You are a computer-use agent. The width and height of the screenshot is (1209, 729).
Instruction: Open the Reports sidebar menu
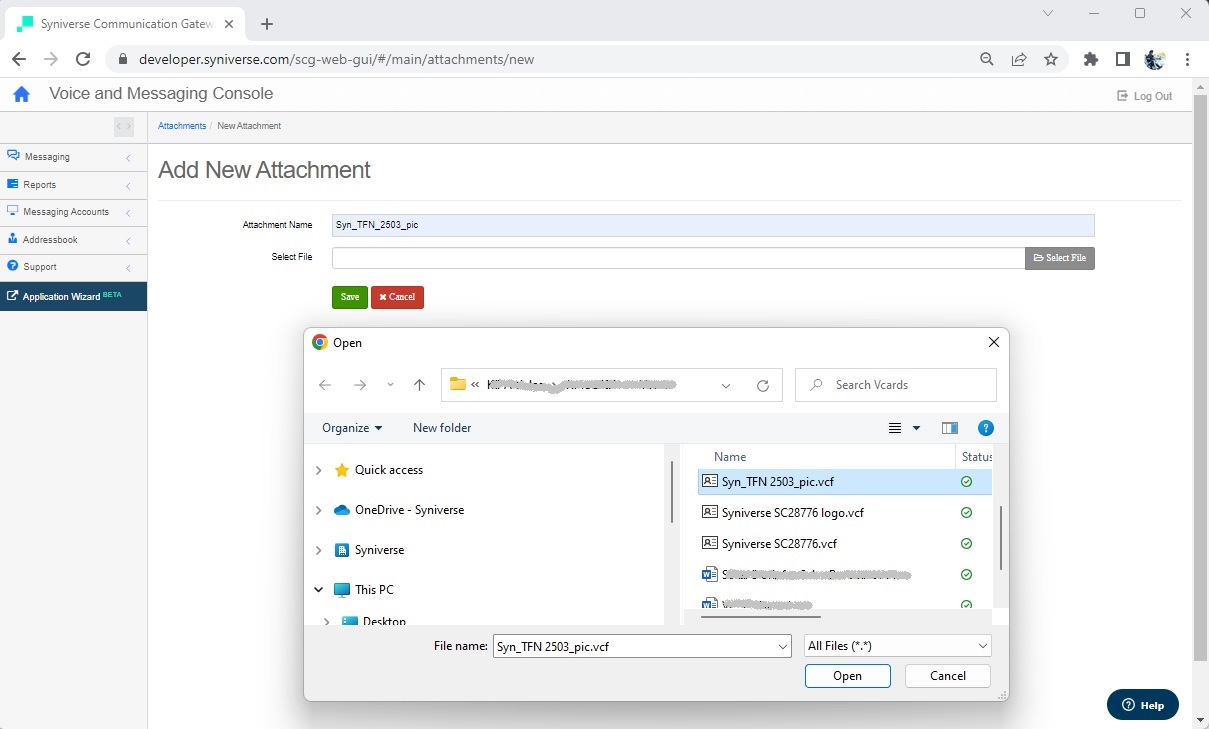[73, 185]
